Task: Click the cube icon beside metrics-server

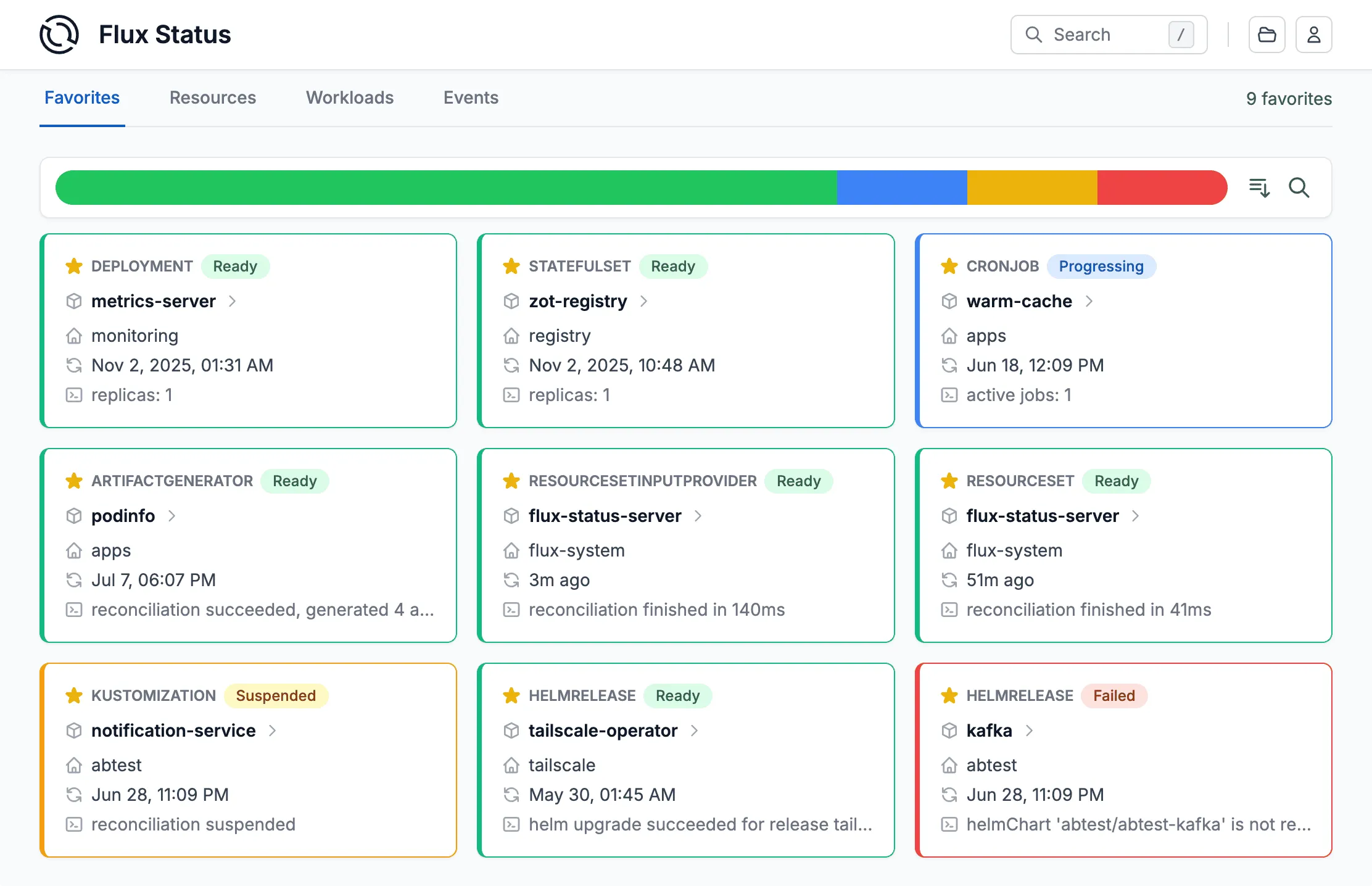Action: click(x=74, y=301)
